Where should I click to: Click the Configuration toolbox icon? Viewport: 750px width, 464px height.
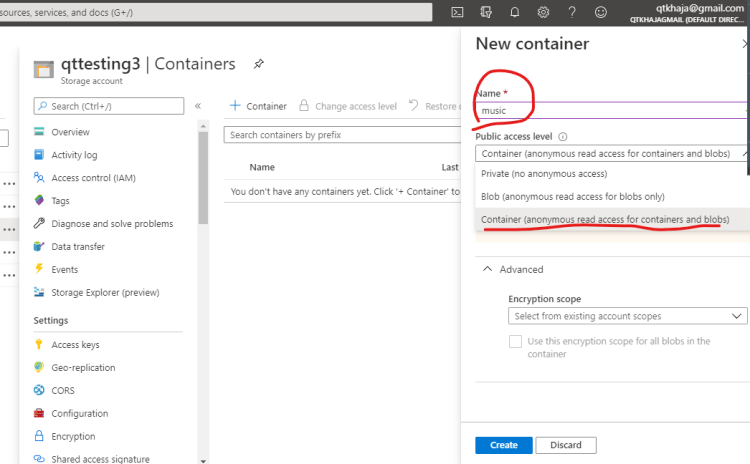(x=39, y=413)
